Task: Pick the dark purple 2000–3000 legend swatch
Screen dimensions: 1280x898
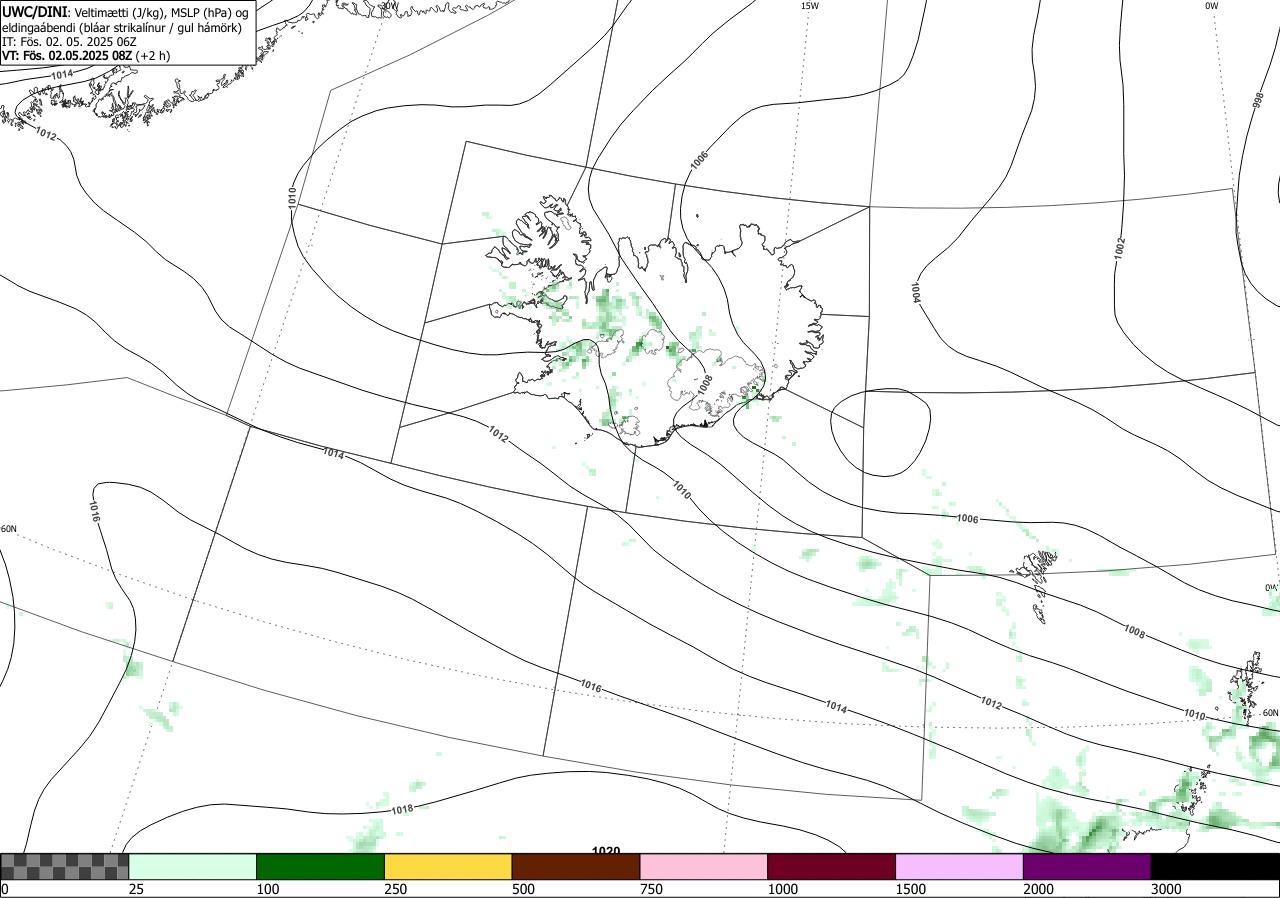Action: click(1087, 866)
